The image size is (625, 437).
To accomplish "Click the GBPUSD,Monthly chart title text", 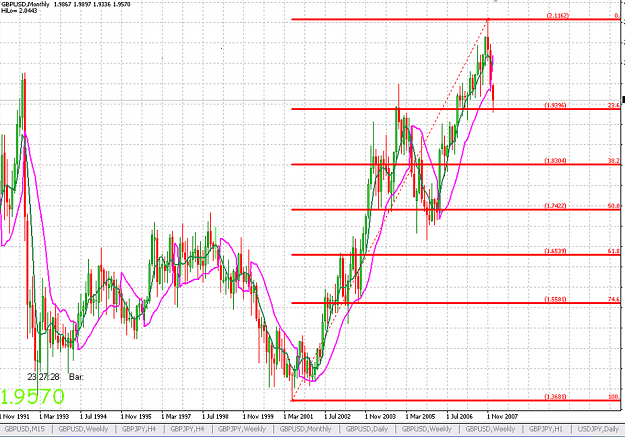I will (x=26, y=4).
